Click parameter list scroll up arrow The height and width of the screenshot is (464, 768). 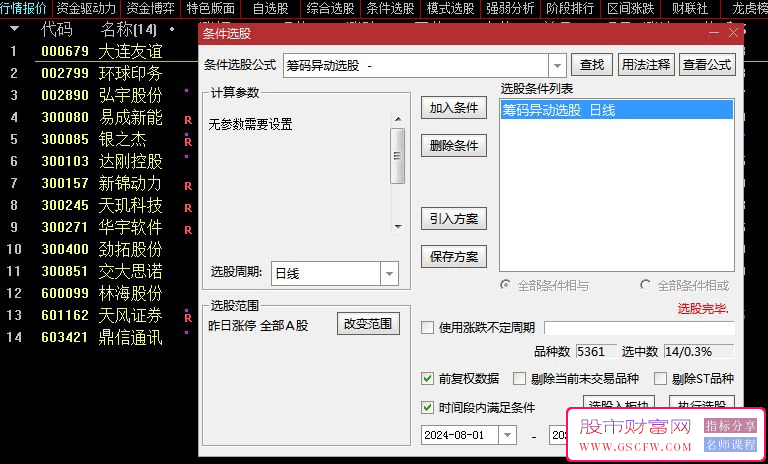click(x=398, y=119)
